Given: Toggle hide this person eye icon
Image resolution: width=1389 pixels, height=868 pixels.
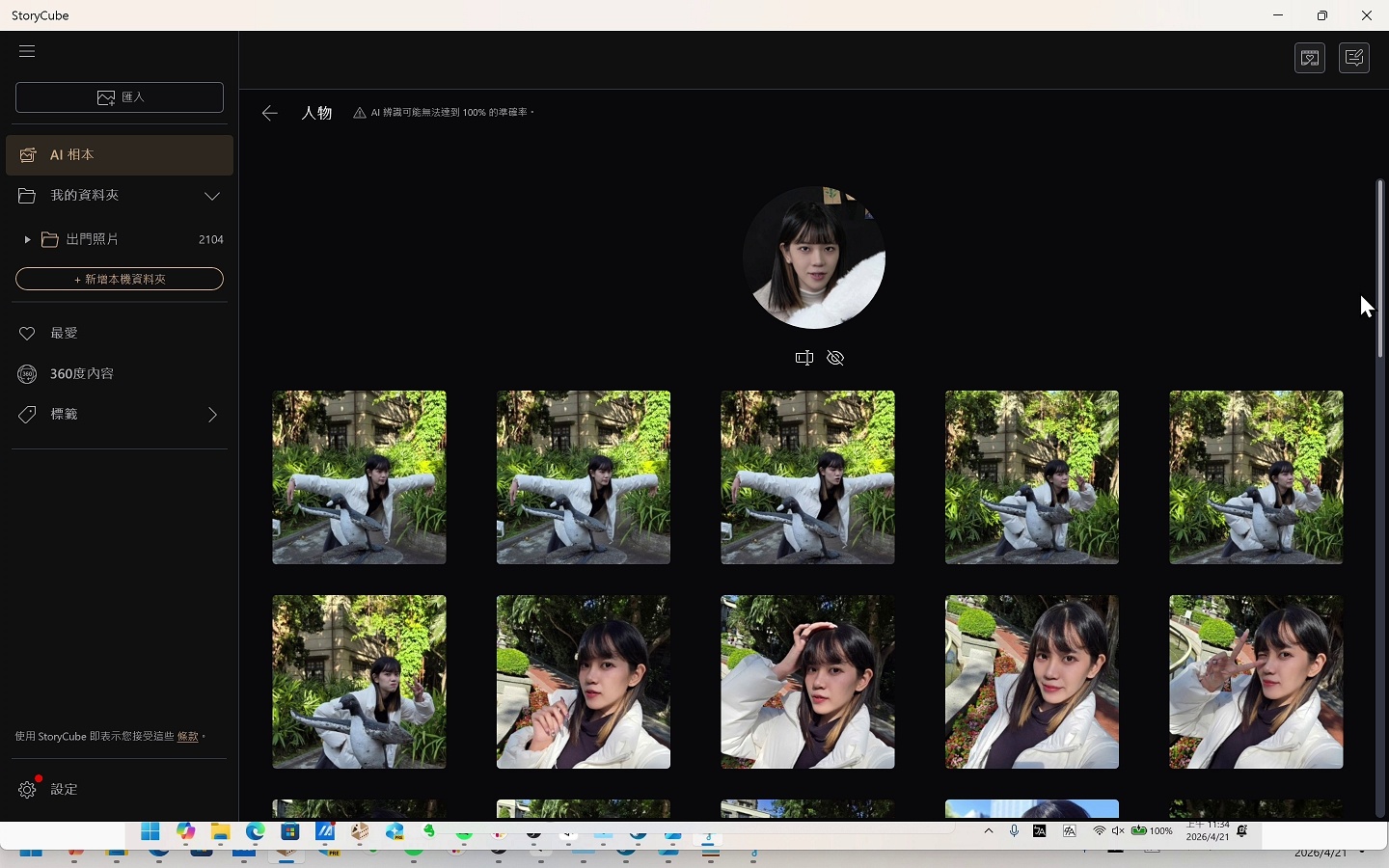Looking at the screenshot, I should (x=835, y=358).
